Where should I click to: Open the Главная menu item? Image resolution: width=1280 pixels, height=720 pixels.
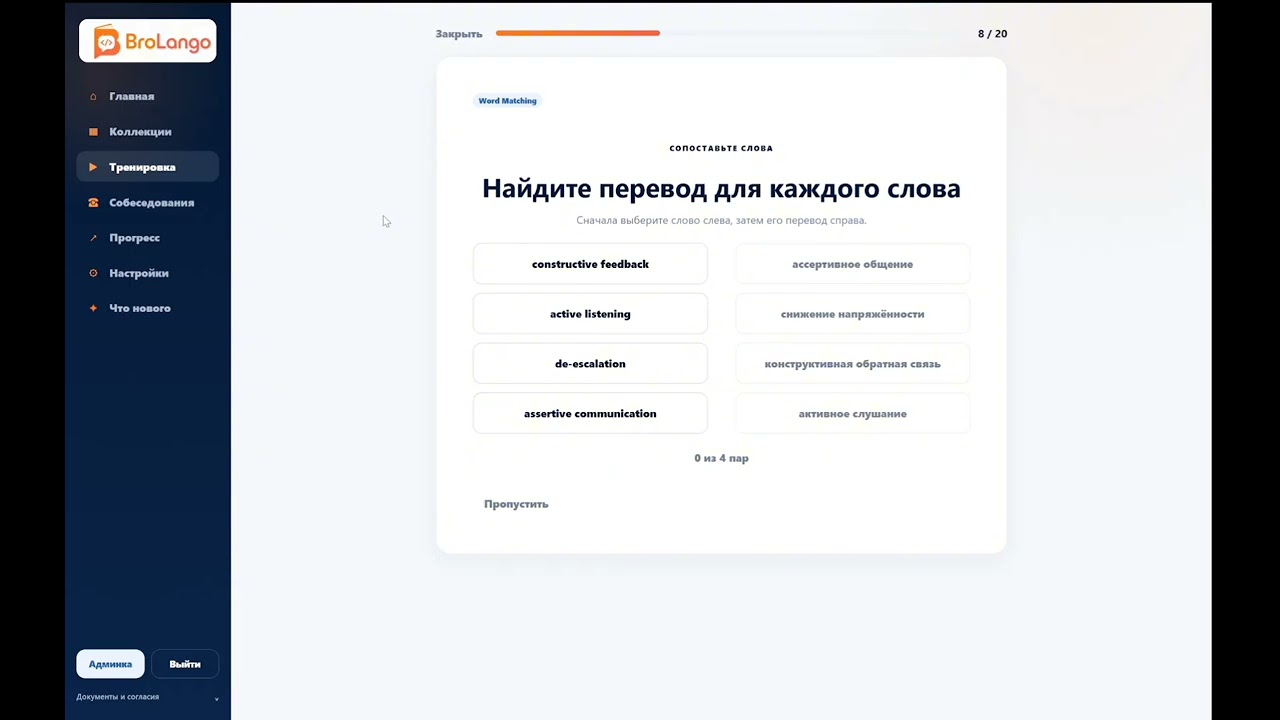pyautogui.click(x=147, y=97)
